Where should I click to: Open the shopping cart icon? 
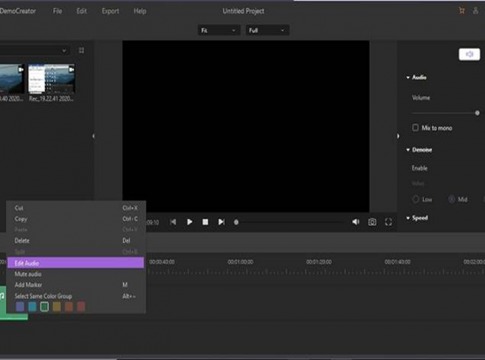[x=462, y=11]
